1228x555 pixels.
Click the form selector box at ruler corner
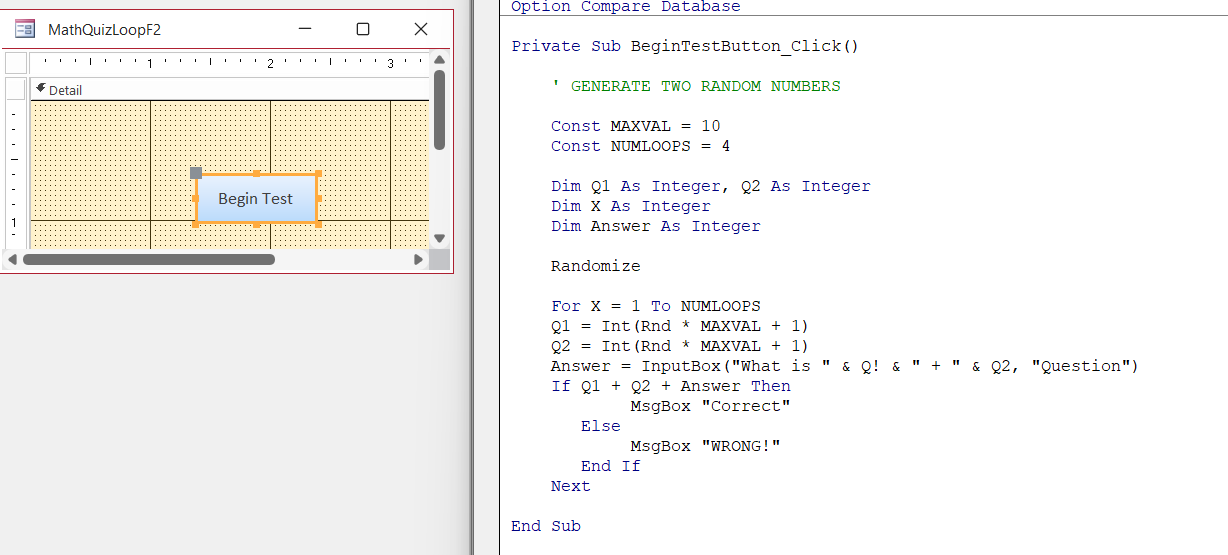(x=16, y=63)
